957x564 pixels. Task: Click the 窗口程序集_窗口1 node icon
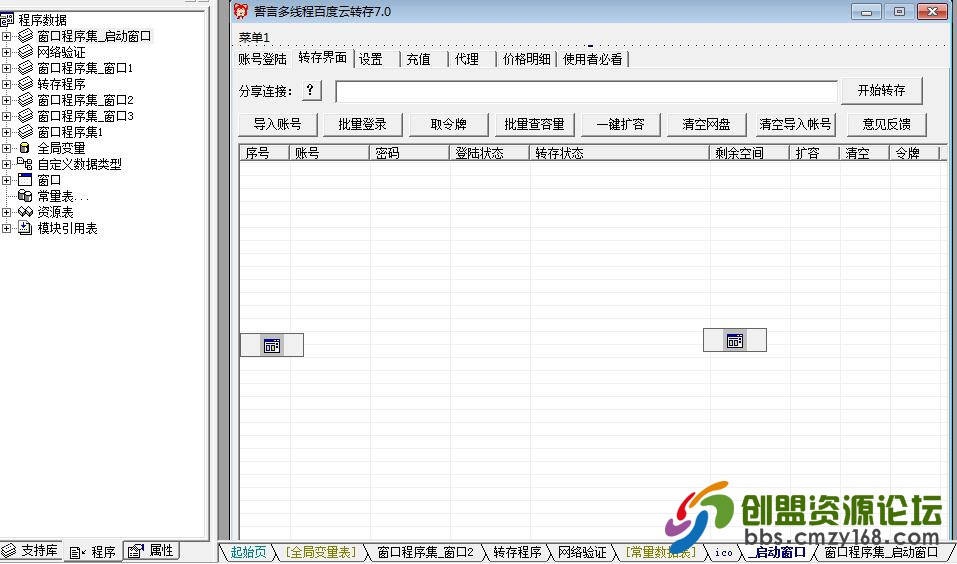[25, 68]
